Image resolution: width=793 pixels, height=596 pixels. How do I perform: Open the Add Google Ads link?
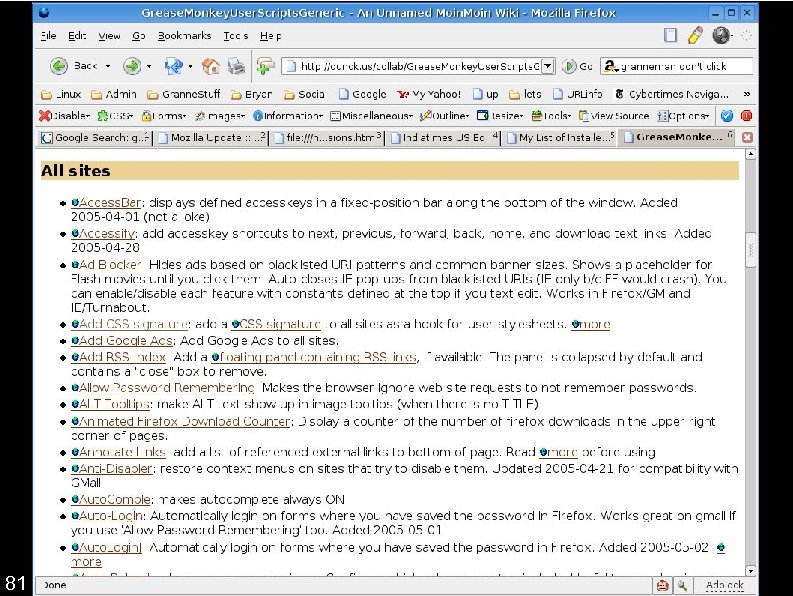click(125, 341)
